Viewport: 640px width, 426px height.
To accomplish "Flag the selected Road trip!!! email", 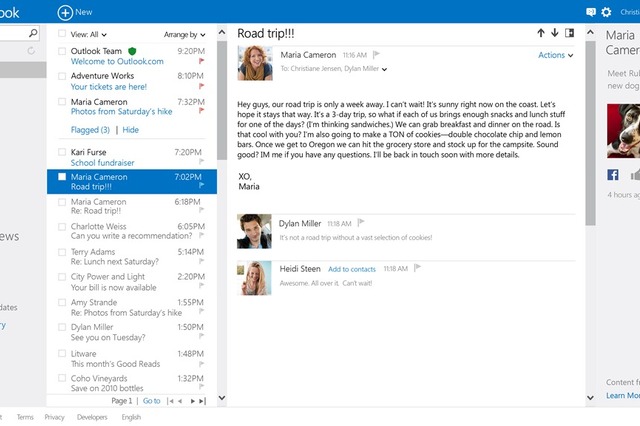I will (201, 186).
